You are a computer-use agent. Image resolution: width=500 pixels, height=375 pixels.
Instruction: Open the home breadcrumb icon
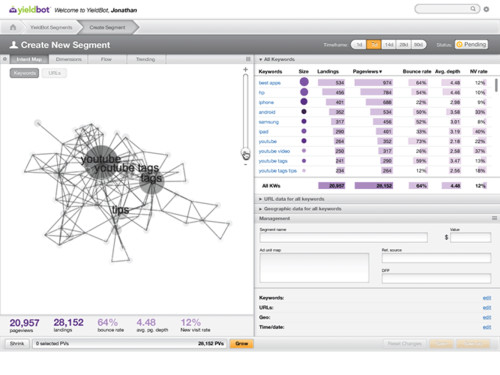pos(13,27)
